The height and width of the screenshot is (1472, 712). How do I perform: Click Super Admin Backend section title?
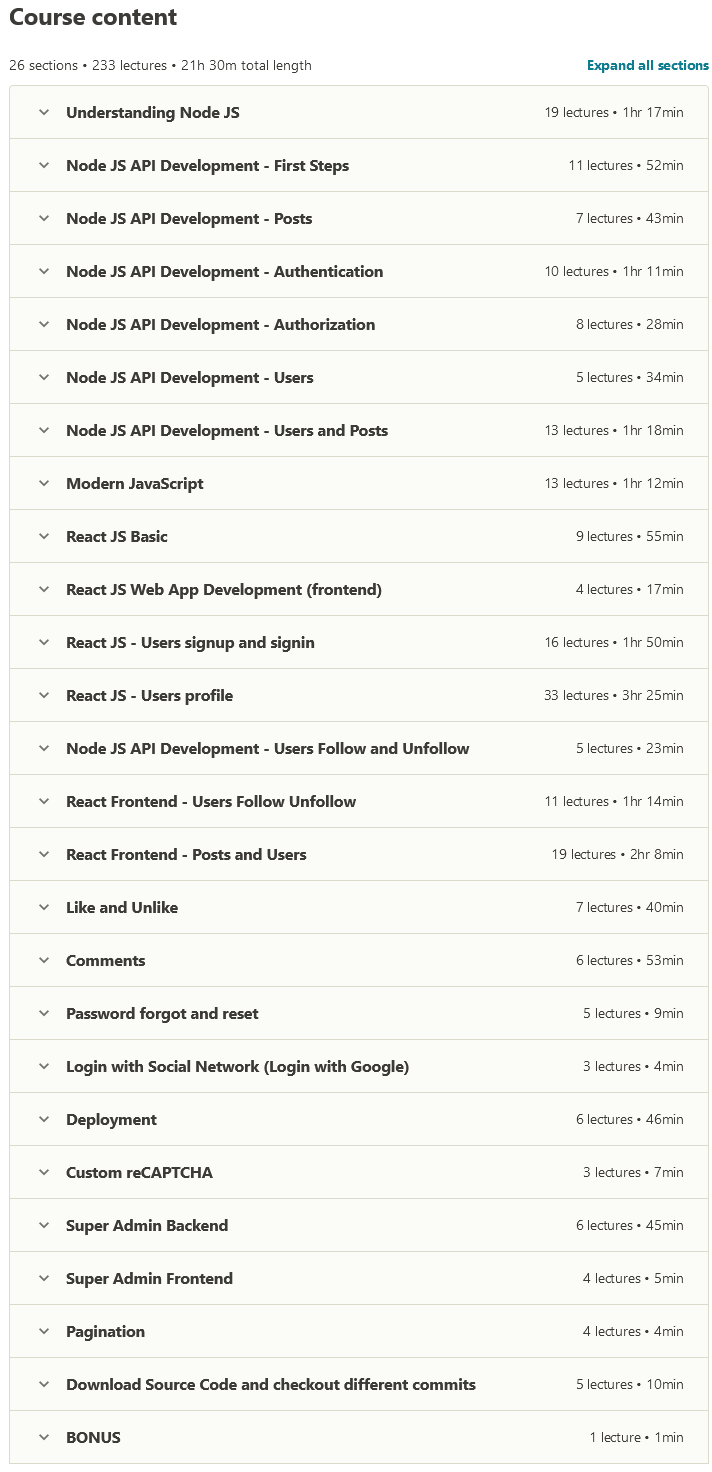point(147,1225)
